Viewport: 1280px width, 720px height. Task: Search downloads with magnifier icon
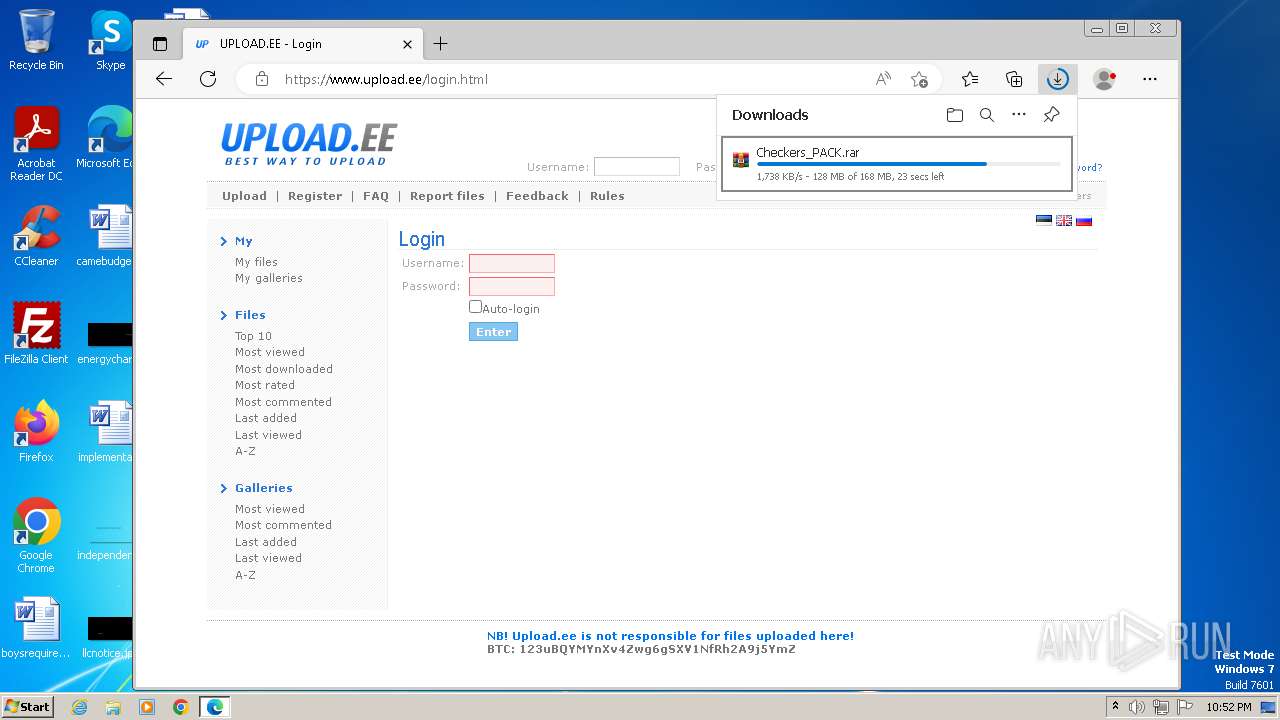click(x=987, y=115)
